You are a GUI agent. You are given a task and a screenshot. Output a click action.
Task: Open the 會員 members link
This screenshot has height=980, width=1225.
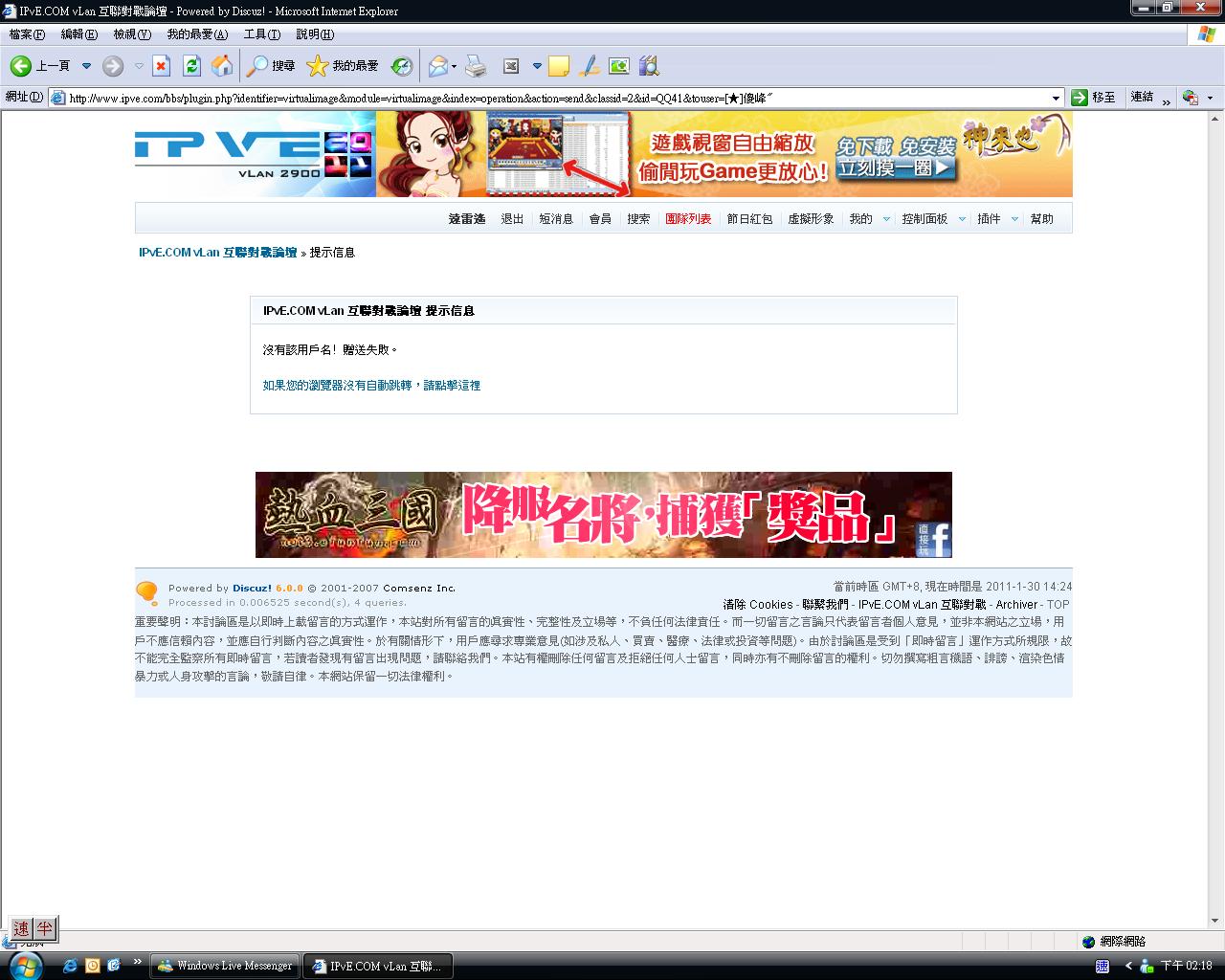(x=600, y=219)
